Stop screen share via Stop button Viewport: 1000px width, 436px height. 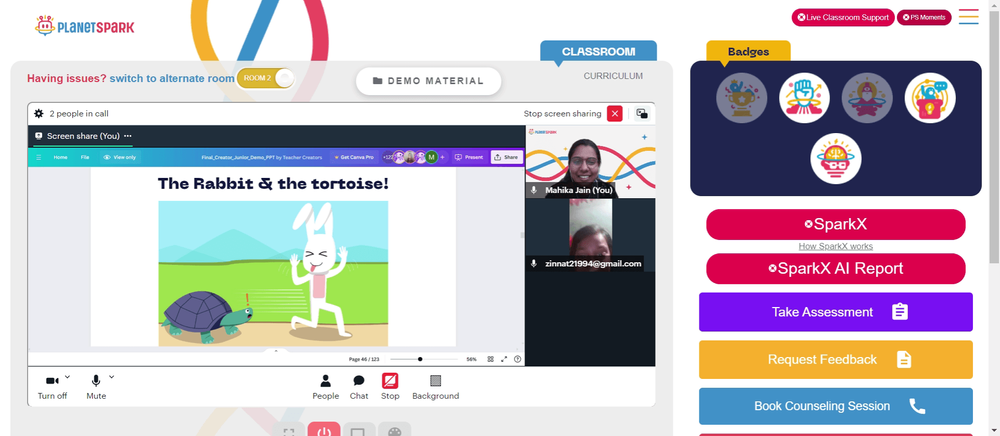(x=390, y=387)
